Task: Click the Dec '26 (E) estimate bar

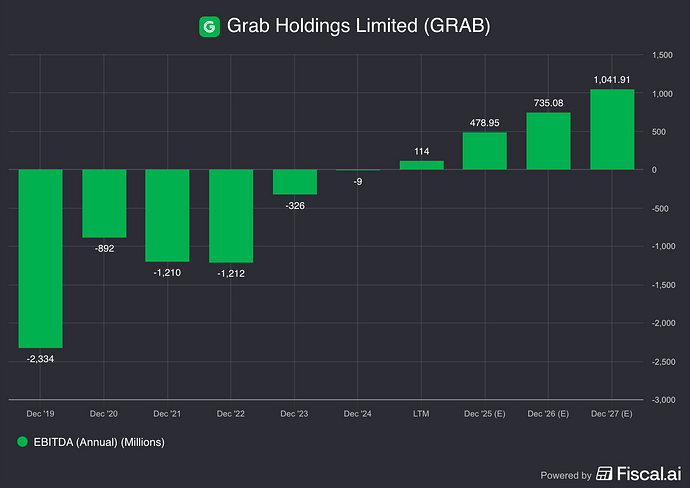Action: [x=548, y=141]
